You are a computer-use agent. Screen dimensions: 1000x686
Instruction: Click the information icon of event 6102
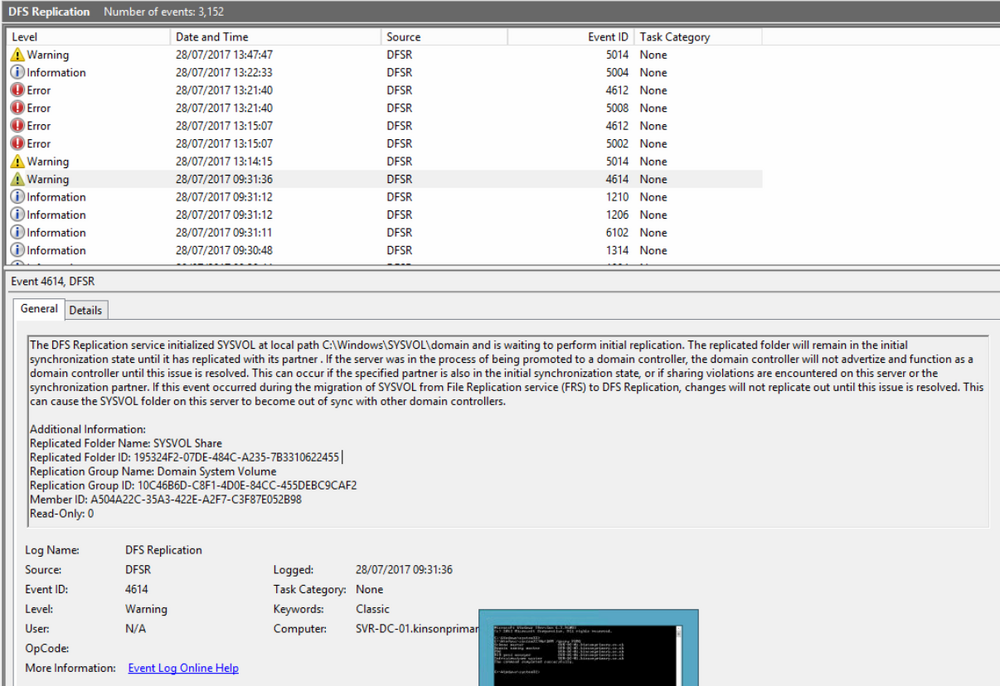pyautogui.click(x=18, y=233)
